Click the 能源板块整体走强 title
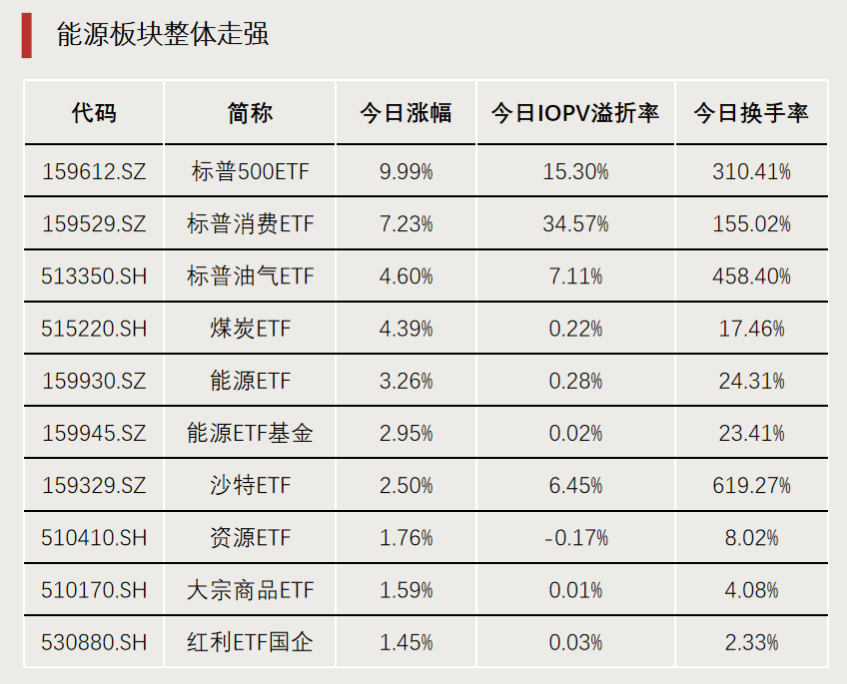The image size is (847, 684). (163, 34)
